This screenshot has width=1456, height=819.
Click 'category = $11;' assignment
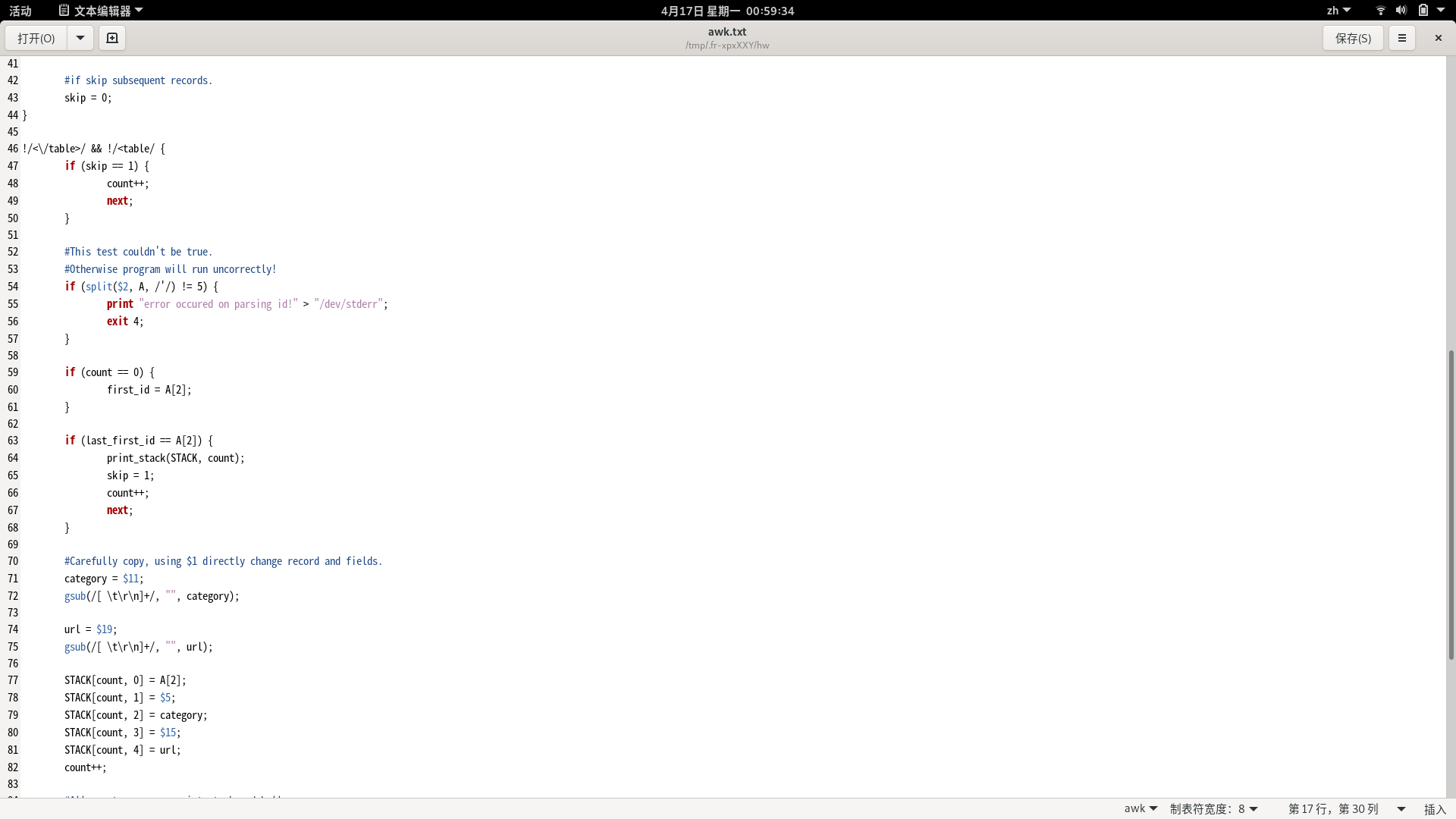(104, 579)
